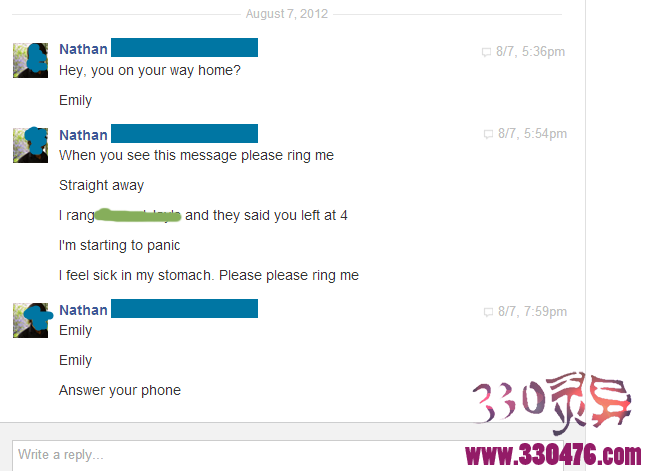Open Nathan's name link on the 5:54pm message
Screen dimensions: 649x471
point(83,135)
